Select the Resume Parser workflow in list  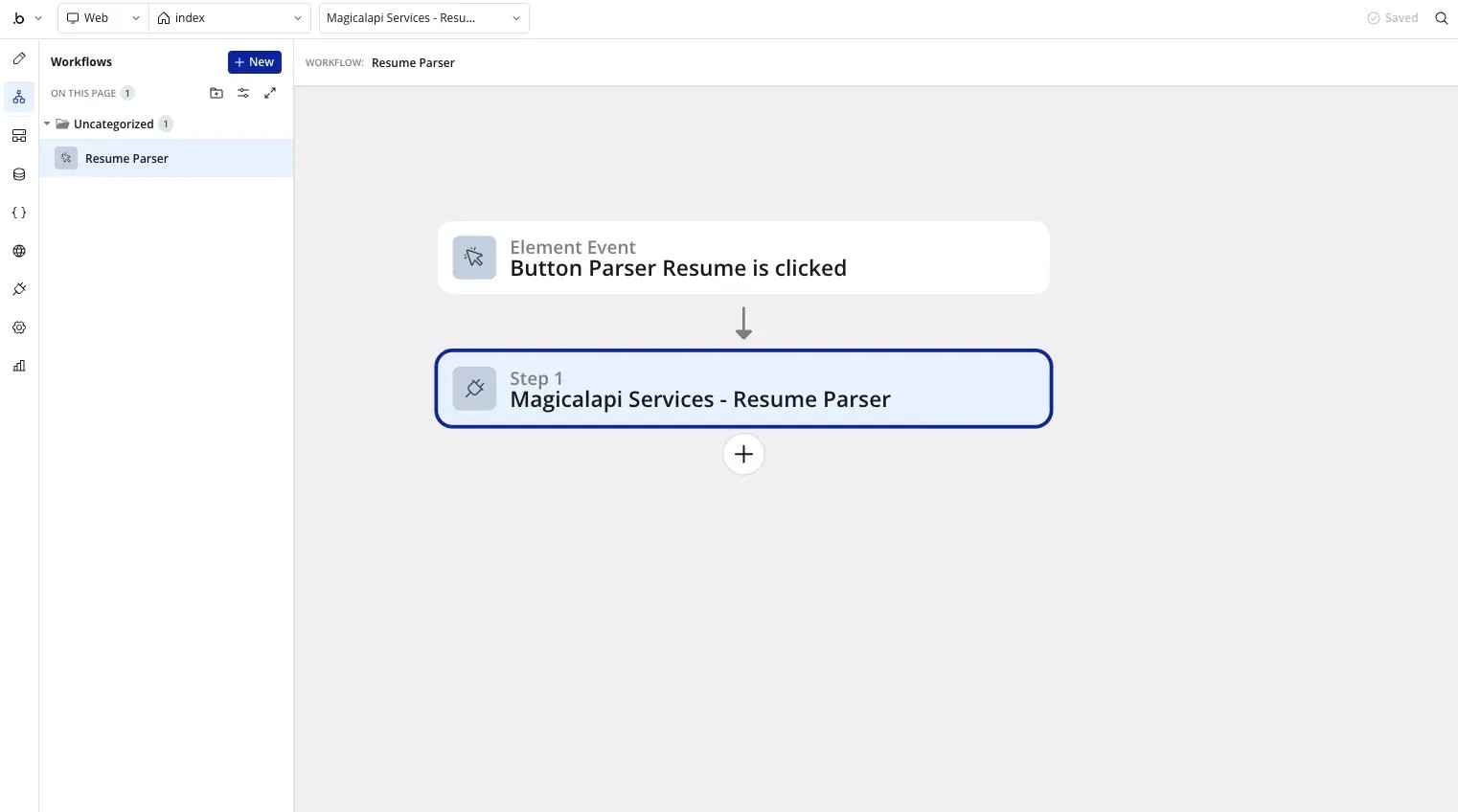[167, 158]
